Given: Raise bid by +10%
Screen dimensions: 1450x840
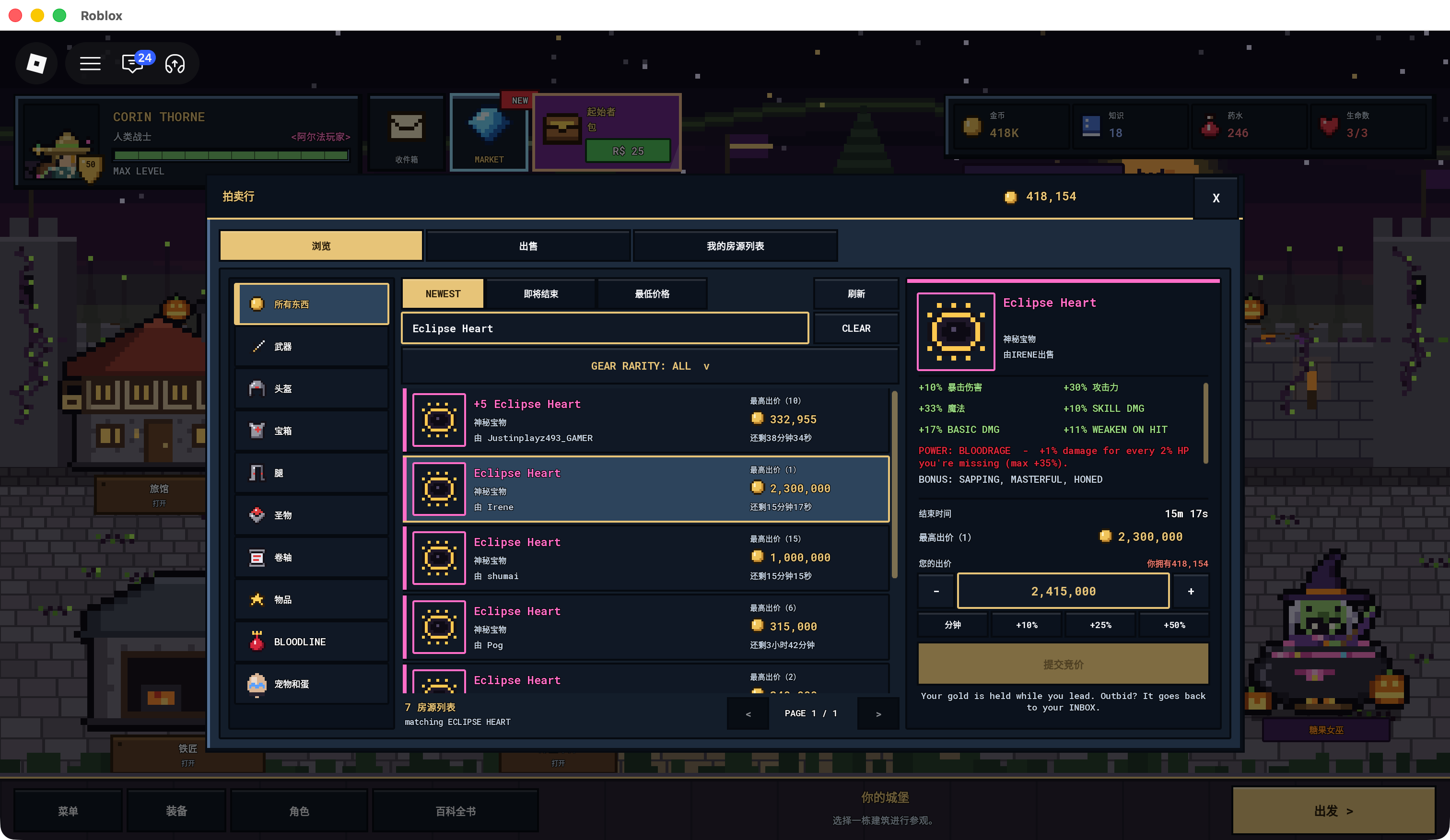Looking at the screenshot, I should click(1027, 625).
